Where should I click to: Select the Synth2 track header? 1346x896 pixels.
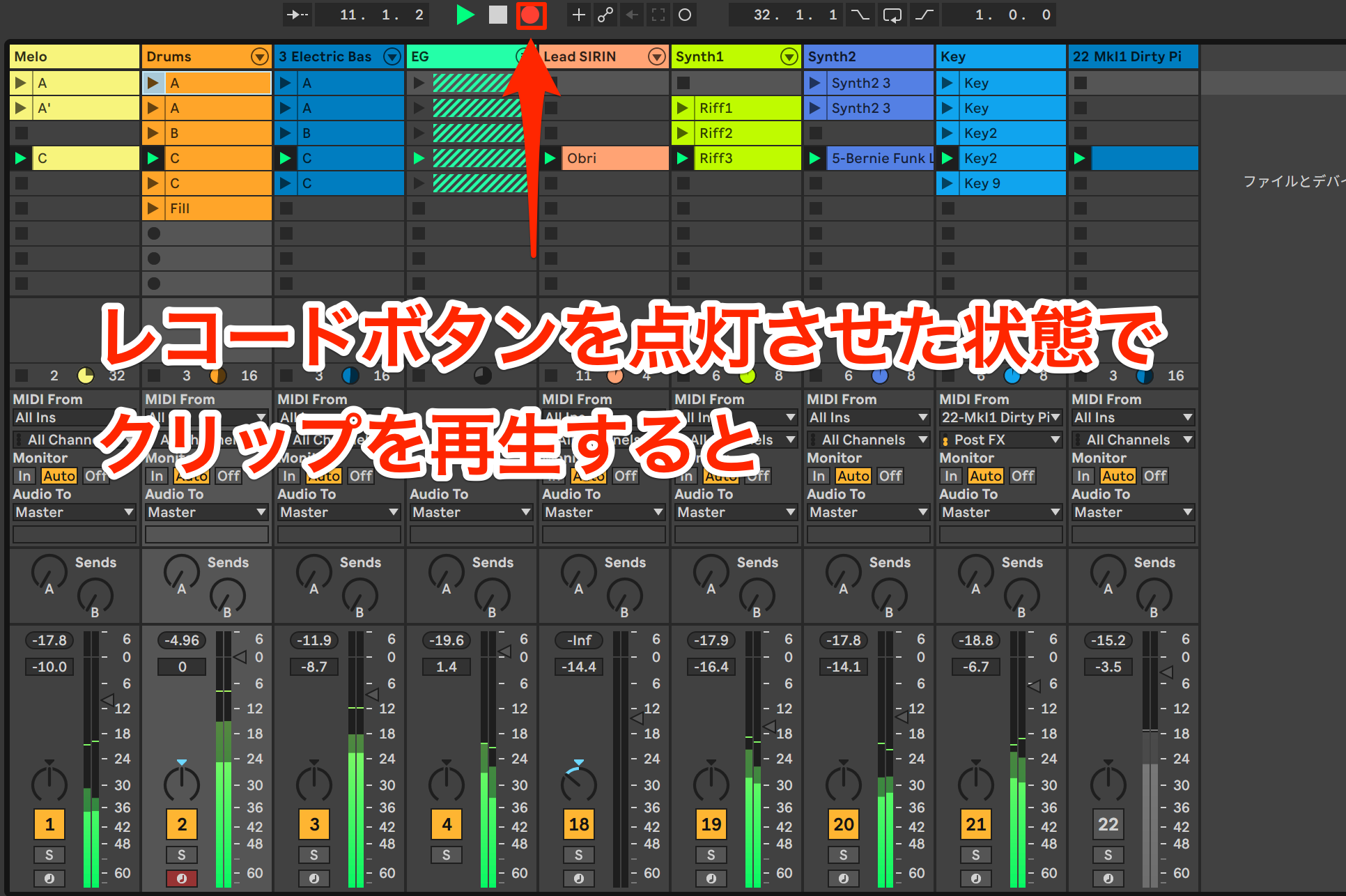[869, 56]
